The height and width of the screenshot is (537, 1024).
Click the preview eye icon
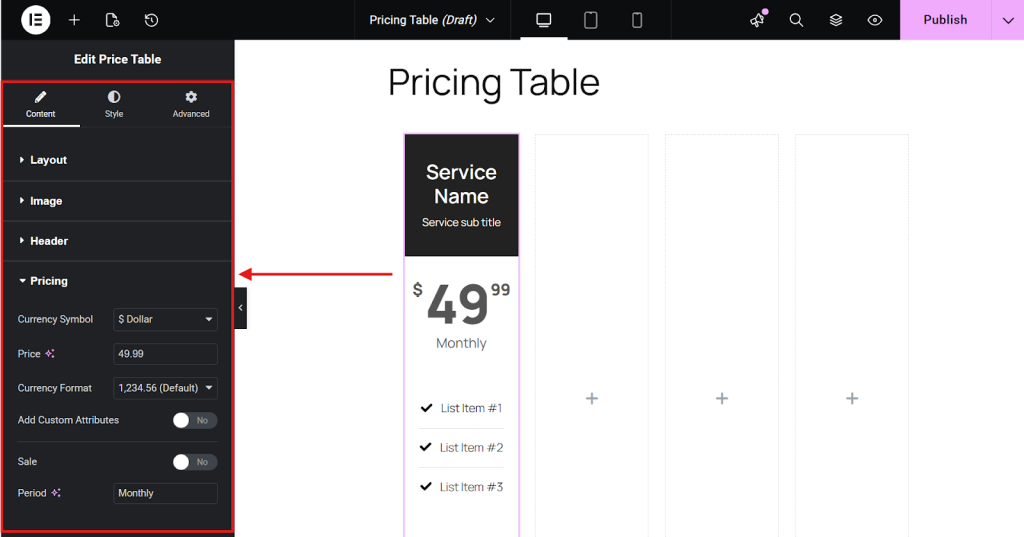(x=875, y=20)
